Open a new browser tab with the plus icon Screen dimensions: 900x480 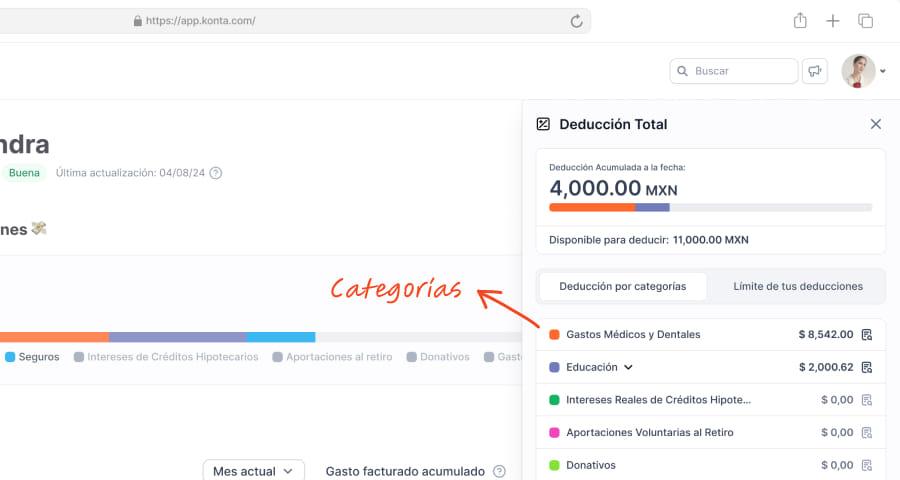pos(832,21)
